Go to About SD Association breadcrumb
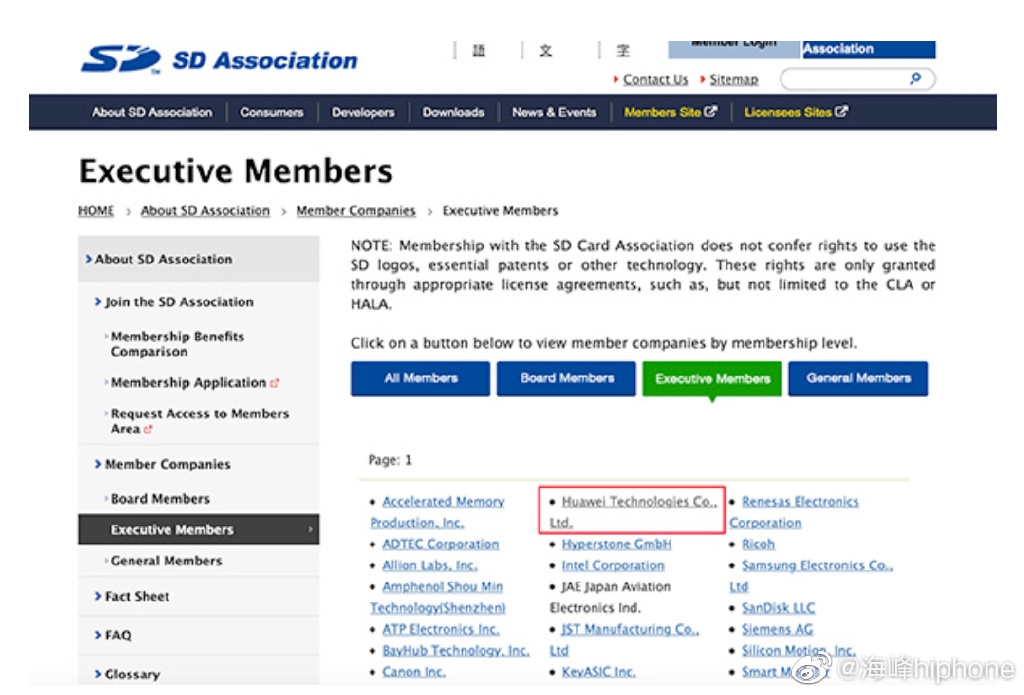 tap(205, 210)
